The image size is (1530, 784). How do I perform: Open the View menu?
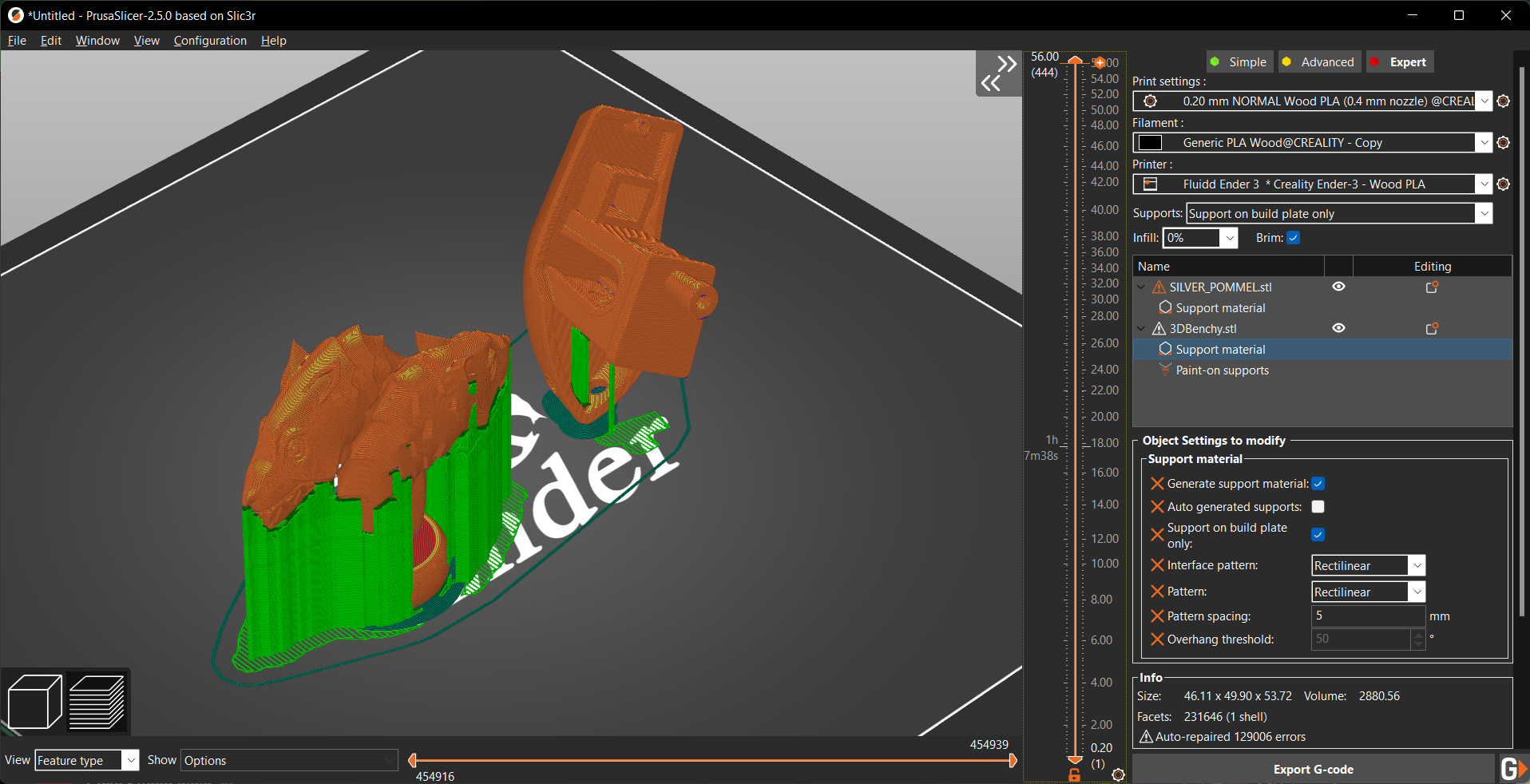147,41
